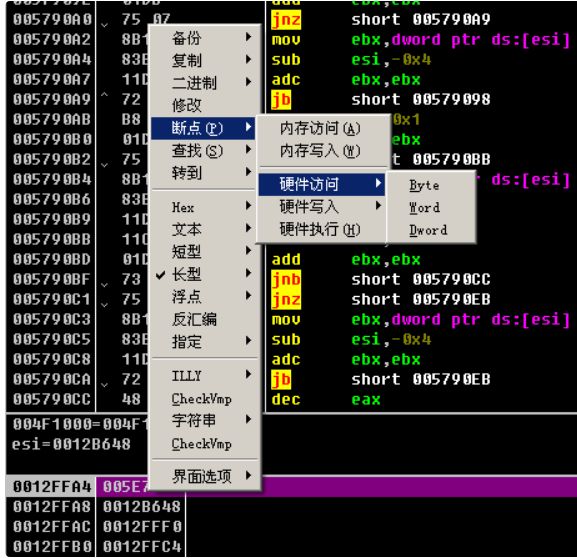577x558 pixels.
Task: Click the dec eax instruction
Action: 326,399
